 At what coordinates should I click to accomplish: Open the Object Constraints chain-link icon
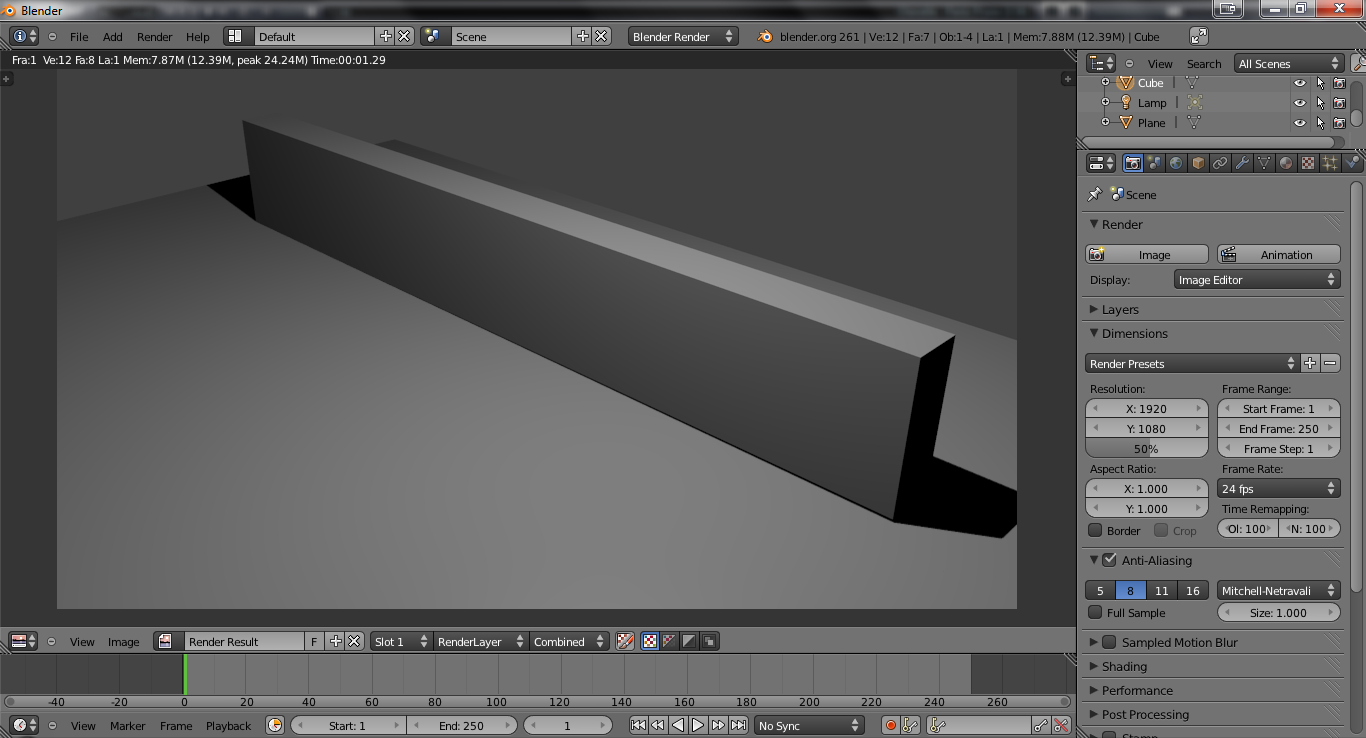1220,163
